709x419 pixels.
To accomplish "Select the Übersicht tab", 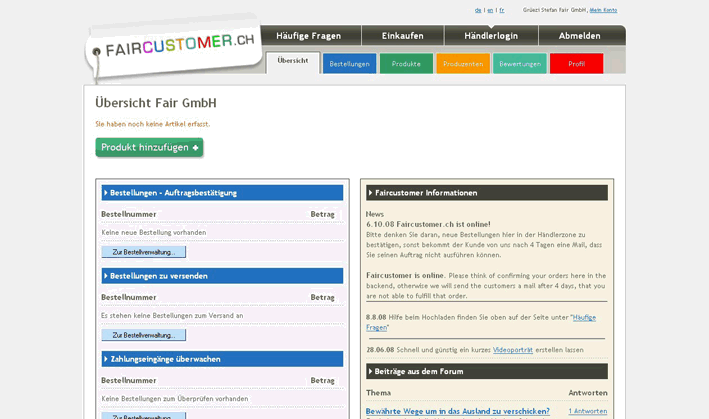I will point(293,62).
